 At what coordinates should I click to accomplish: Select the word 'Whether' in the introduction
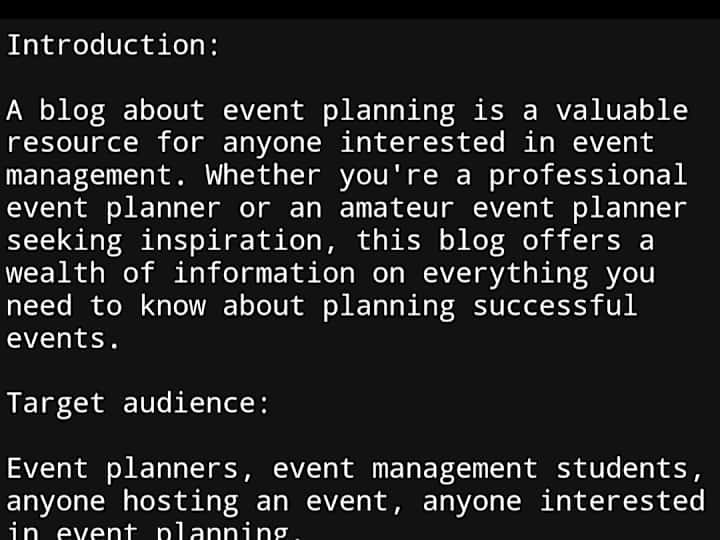(263, 175)
